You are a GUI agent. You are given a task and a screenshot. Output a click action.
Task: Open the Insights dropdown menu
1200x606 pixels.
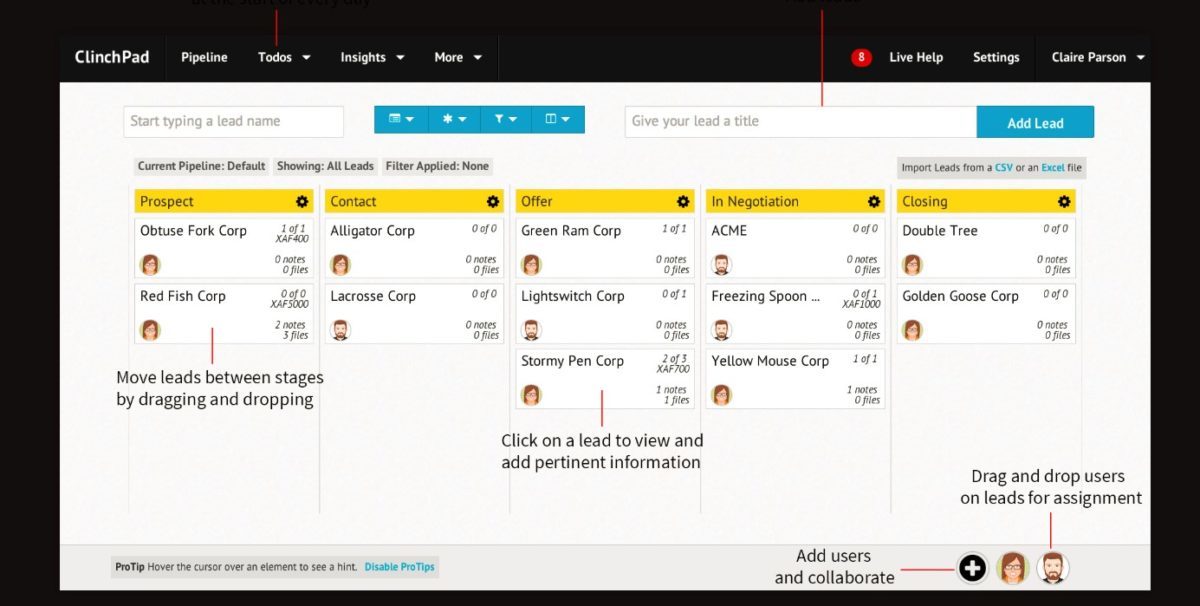[x=372, y=57]
